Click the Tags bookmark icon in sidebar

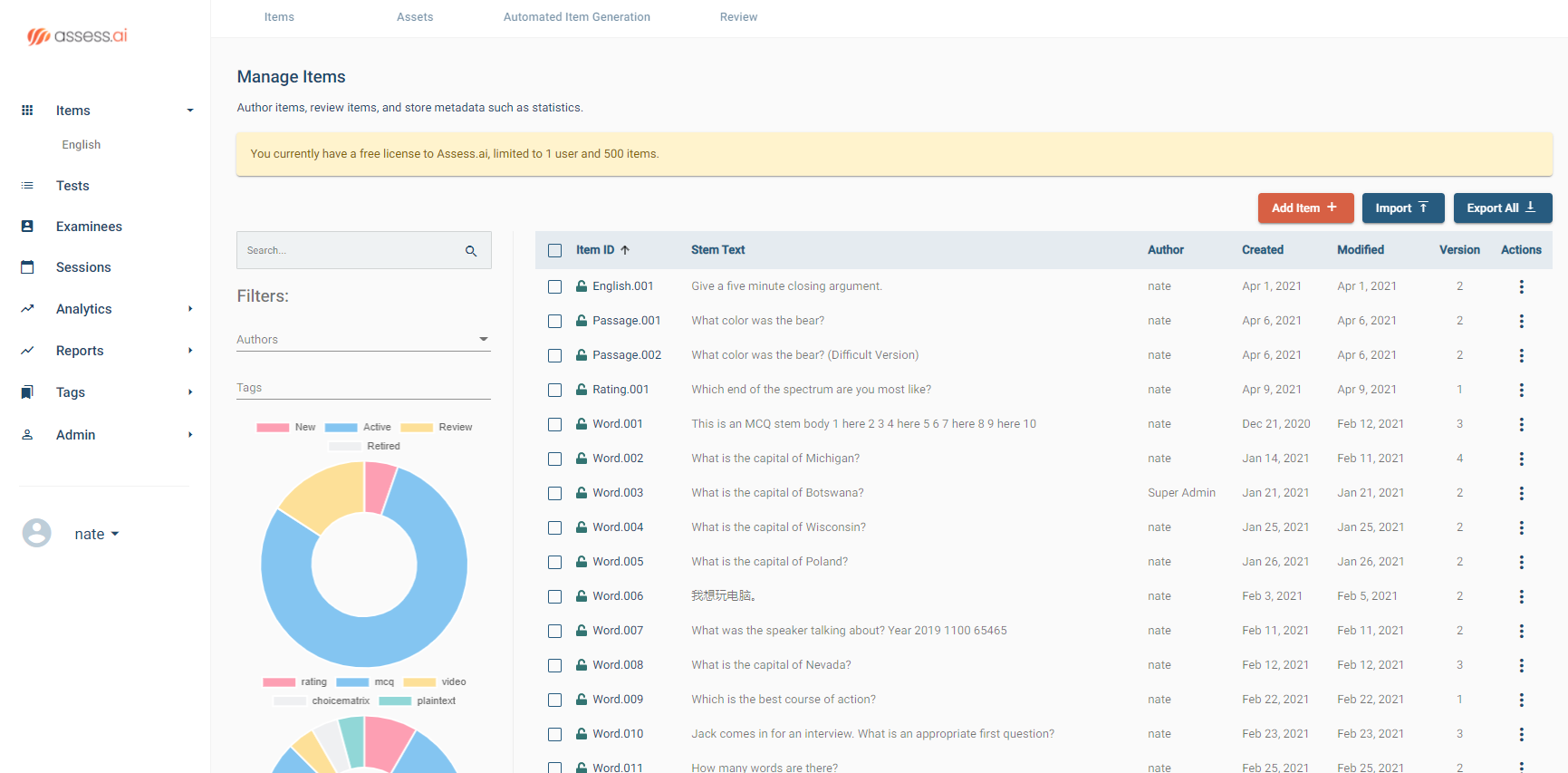(x=27, y=392)
